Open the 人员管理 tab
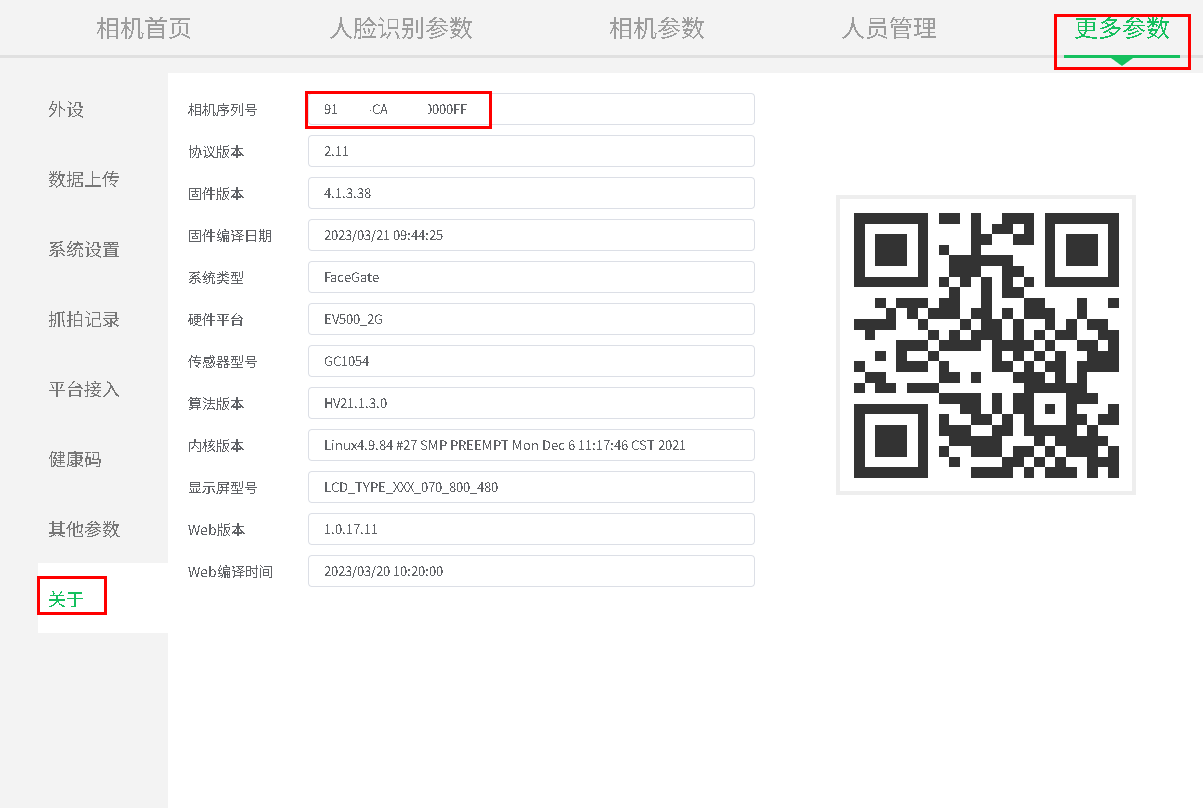This screenshot has width=1203, height=808. (889, 28)
